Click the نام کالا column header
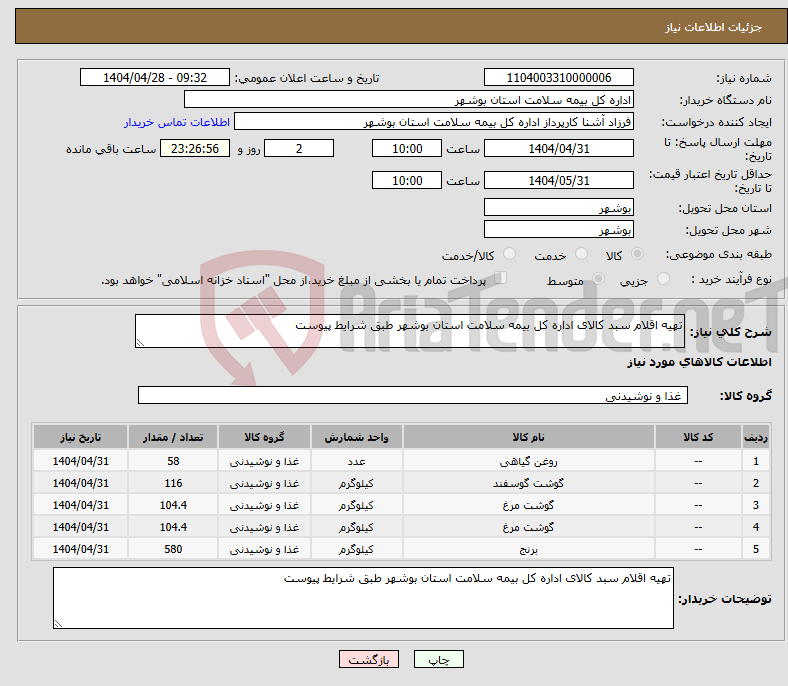 pos(529,437)
